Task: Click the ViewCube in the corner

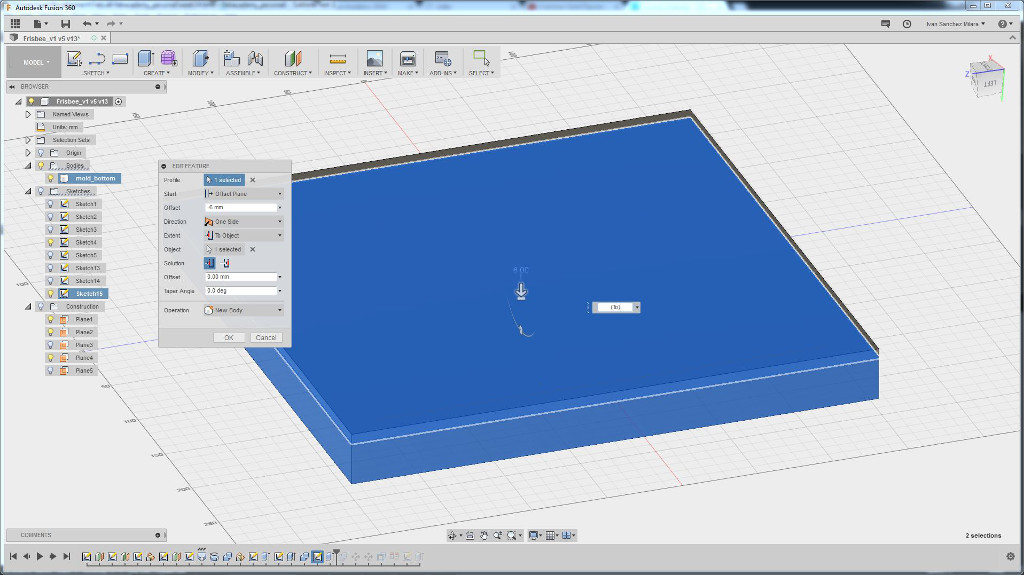Action: click(x=985, y=78)
